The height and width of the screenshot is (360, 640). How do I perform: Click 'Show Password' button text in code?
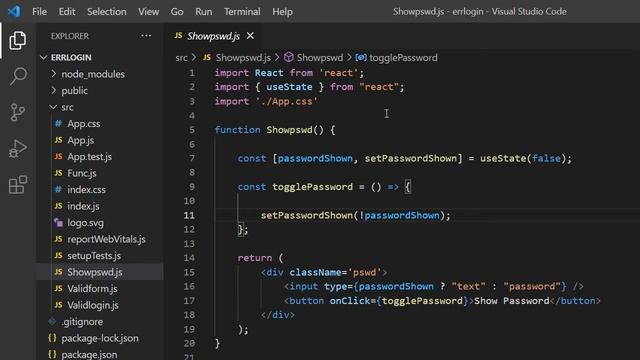[511, 301]
